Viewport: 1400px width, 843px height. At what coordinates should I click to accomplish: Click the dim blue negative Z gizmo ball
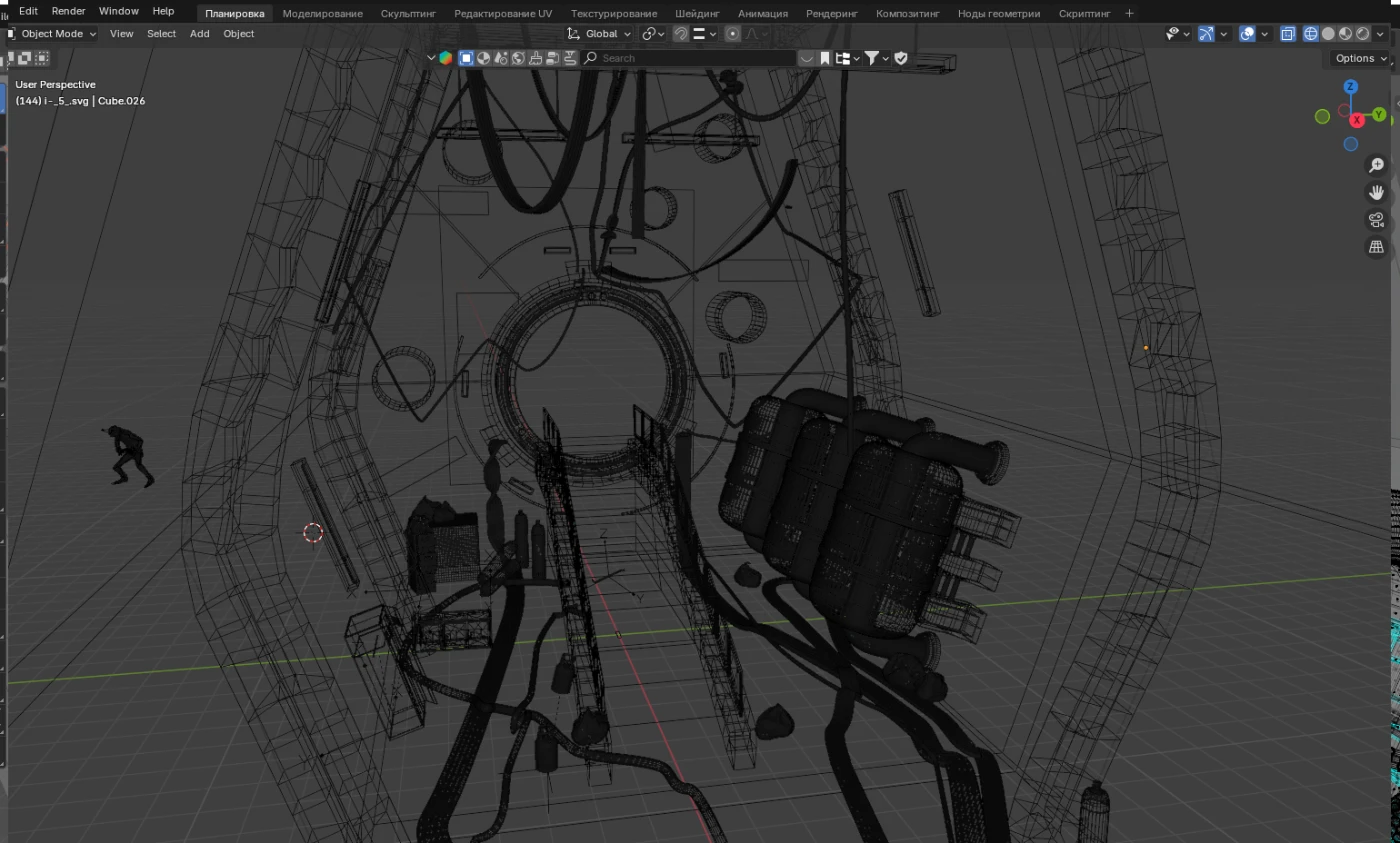(1351, 144)
